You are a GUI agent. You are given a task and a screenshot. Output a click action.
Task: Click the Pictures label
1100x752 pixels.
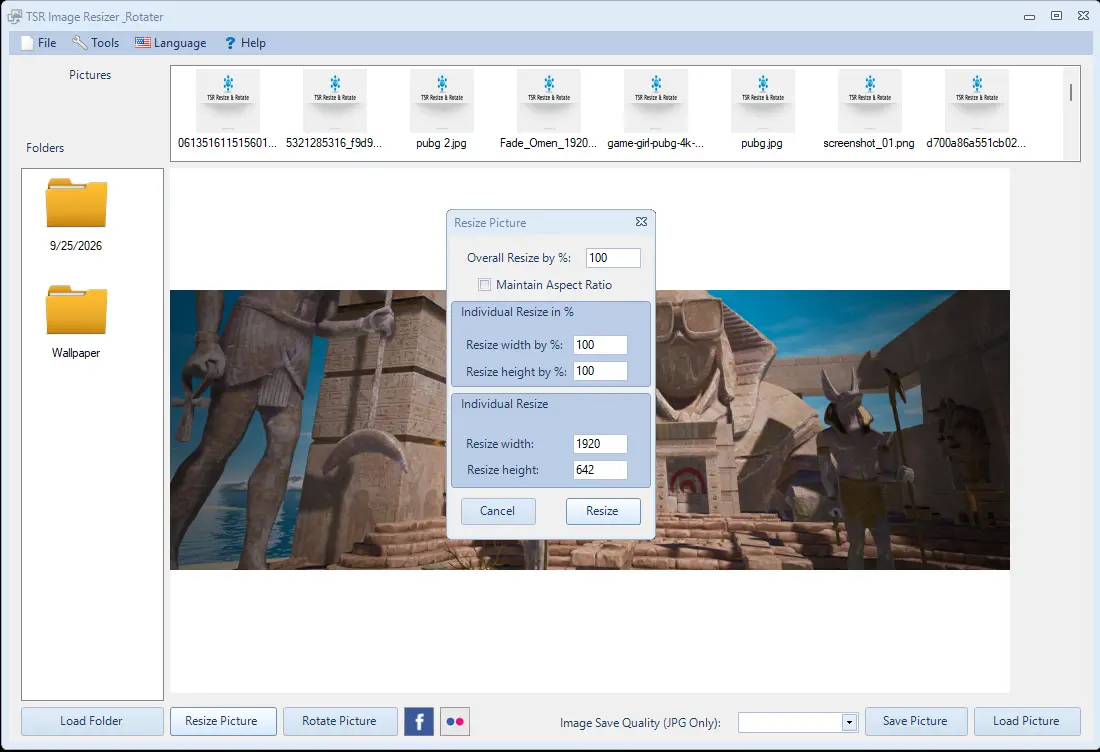point(90,75)
